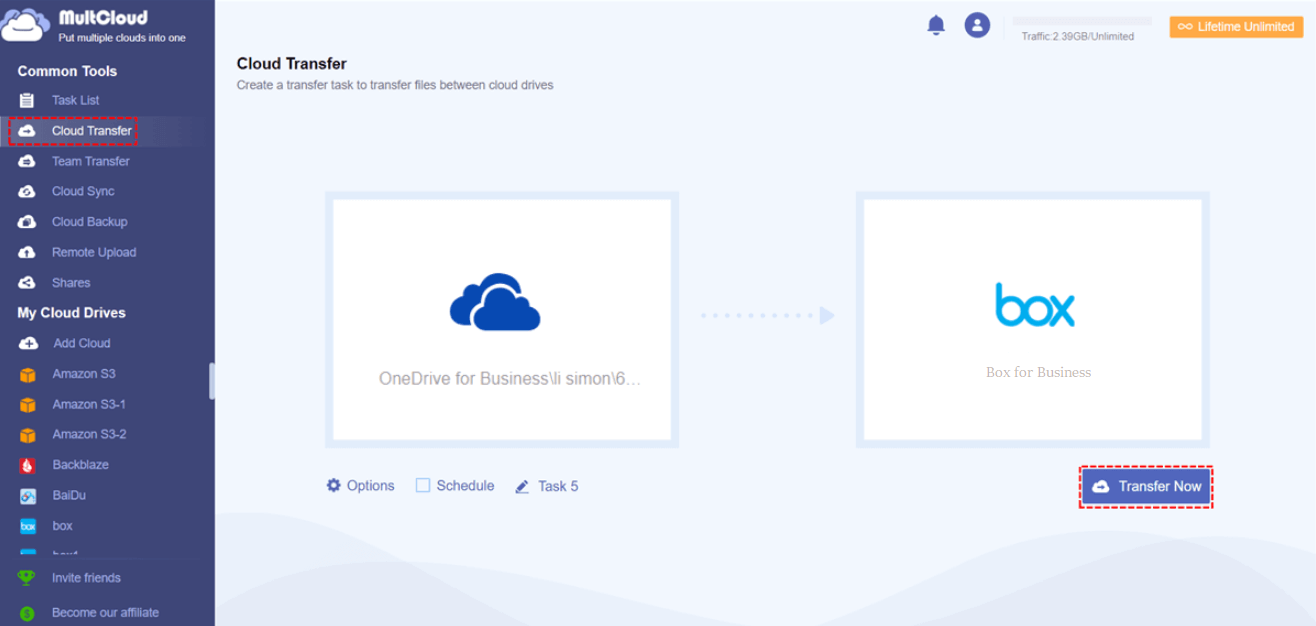Click the Add Cloud label
Image resolution: width=1316 pixels, height=626 pixels.
tap(82, 343)
